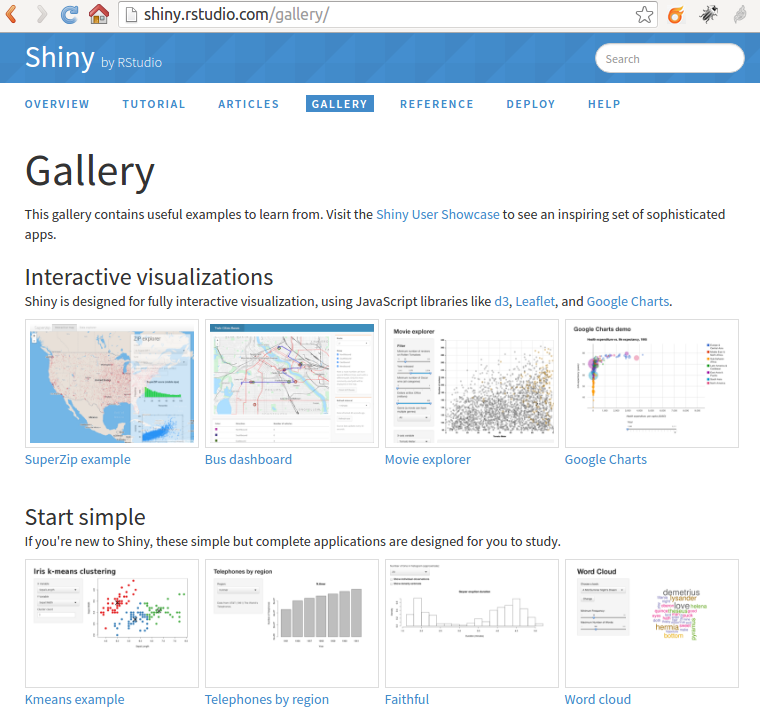Click the gray feather extension icon

[740, 15]
